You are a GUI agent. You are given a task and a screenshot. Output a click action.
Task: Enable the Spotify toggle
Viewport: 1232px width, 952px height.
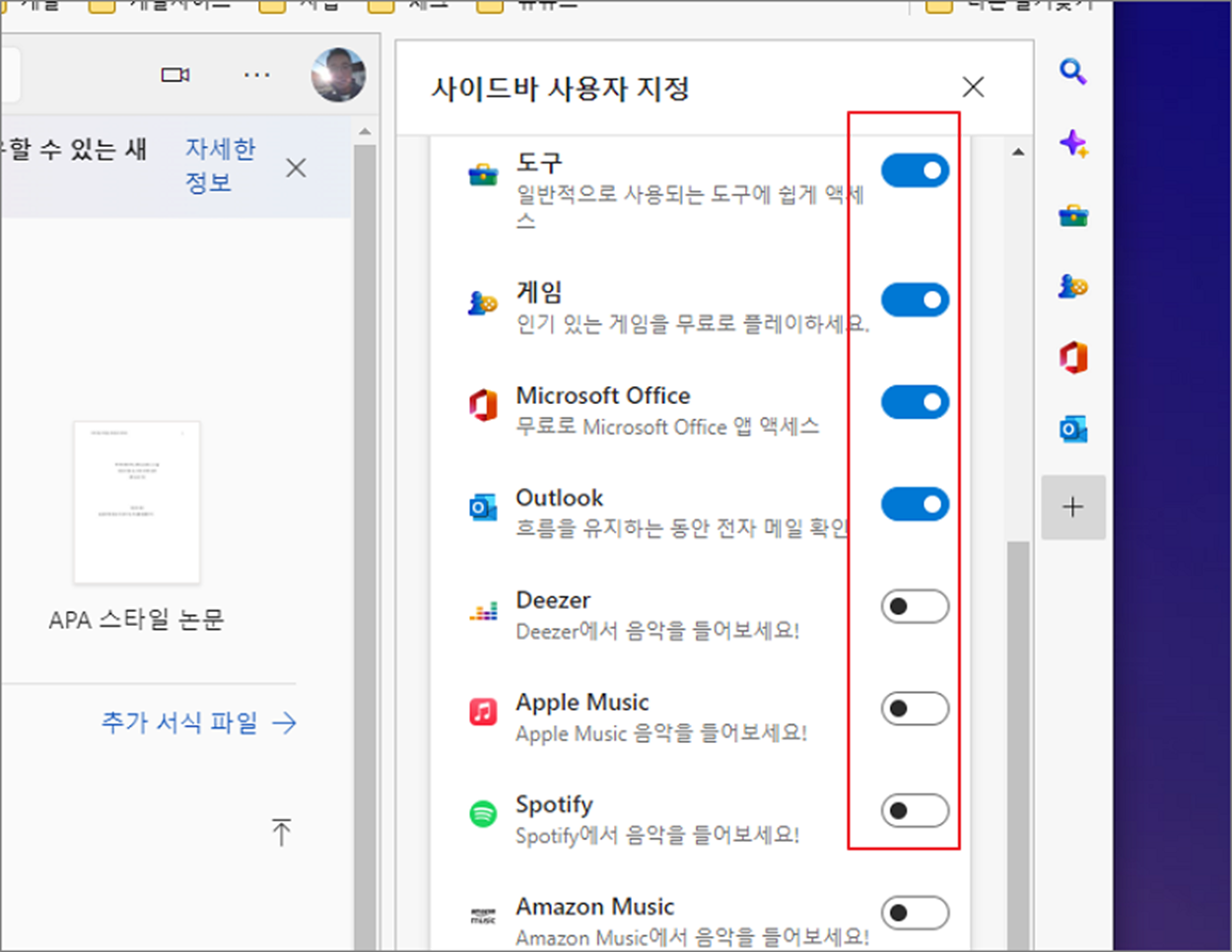915,811
